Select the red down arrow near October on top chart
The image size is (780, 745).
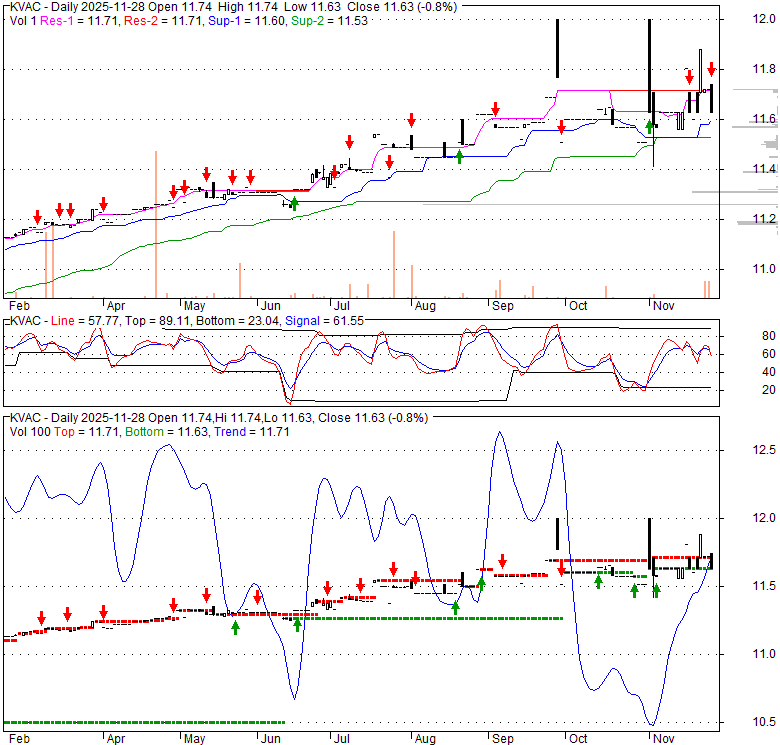[562, 126]
